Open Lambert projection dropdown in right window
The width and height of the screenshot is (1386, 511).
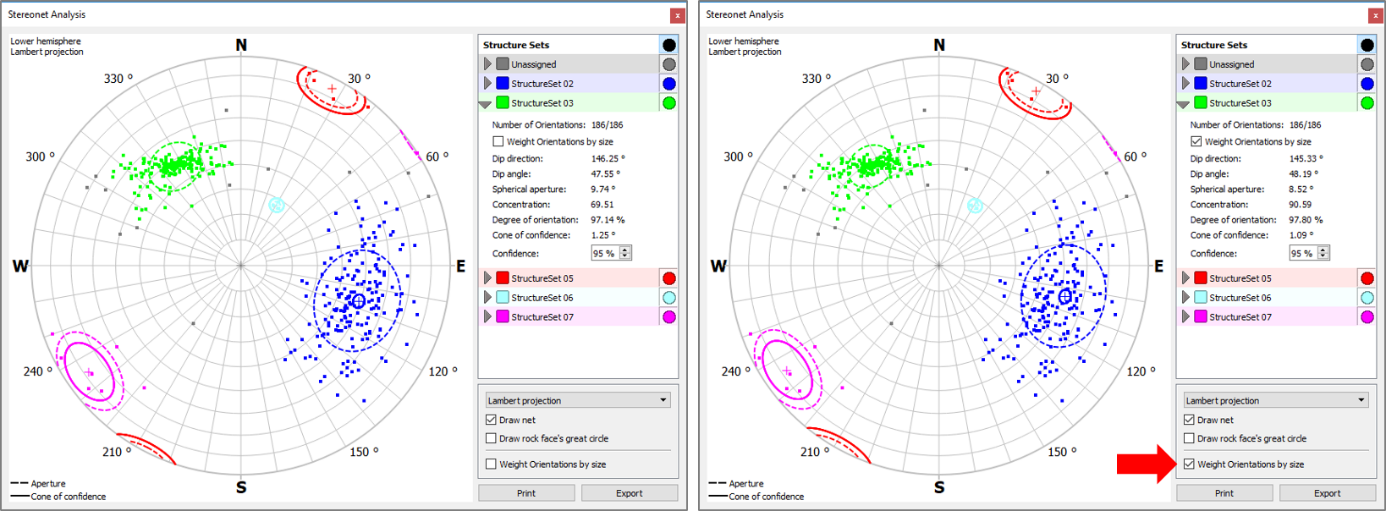tap(1275, 400)
